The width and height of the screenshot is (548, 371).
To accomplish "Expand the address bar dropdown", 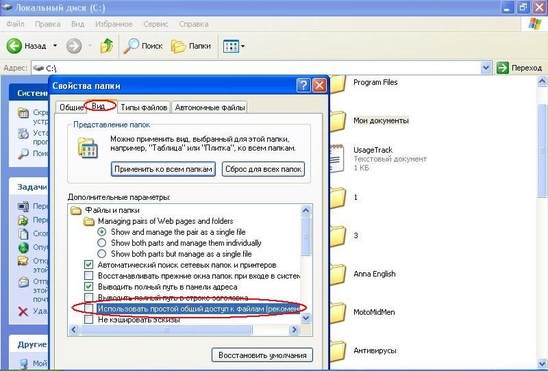I will (486, 68).
